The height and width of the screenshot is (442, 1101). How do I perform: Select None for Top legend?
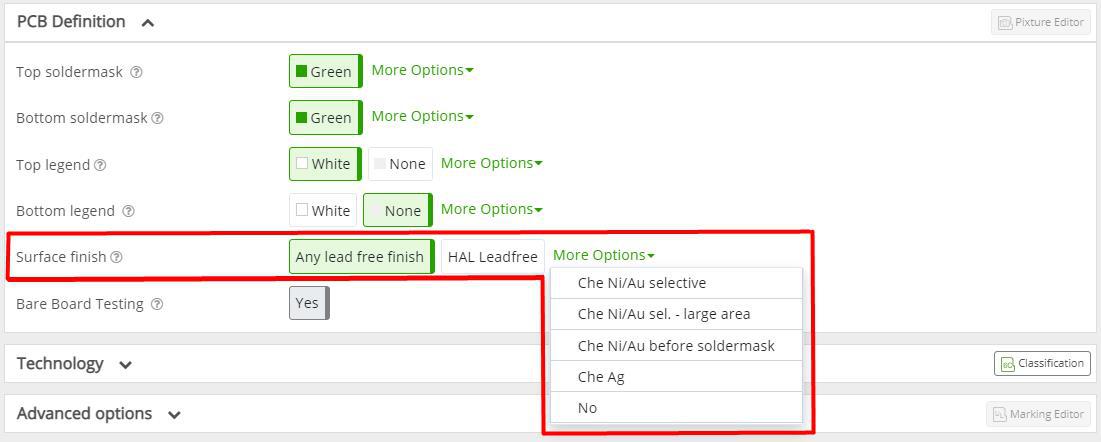coord(400,164)
